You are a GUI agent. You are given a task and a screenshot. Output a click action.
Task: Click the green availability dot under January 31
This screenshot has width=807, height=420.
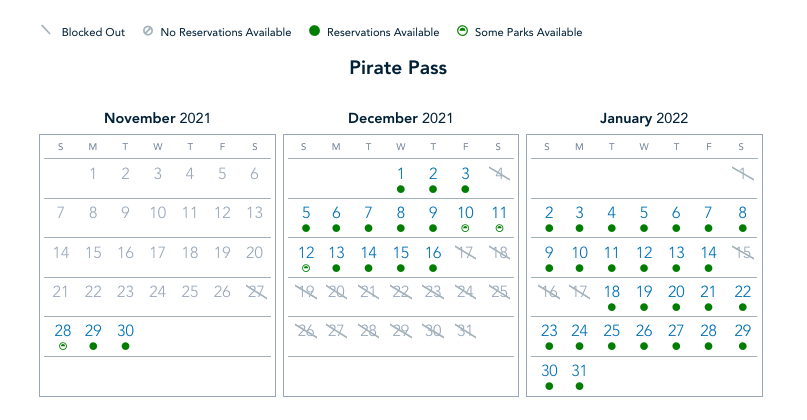[x=579, y=385]
